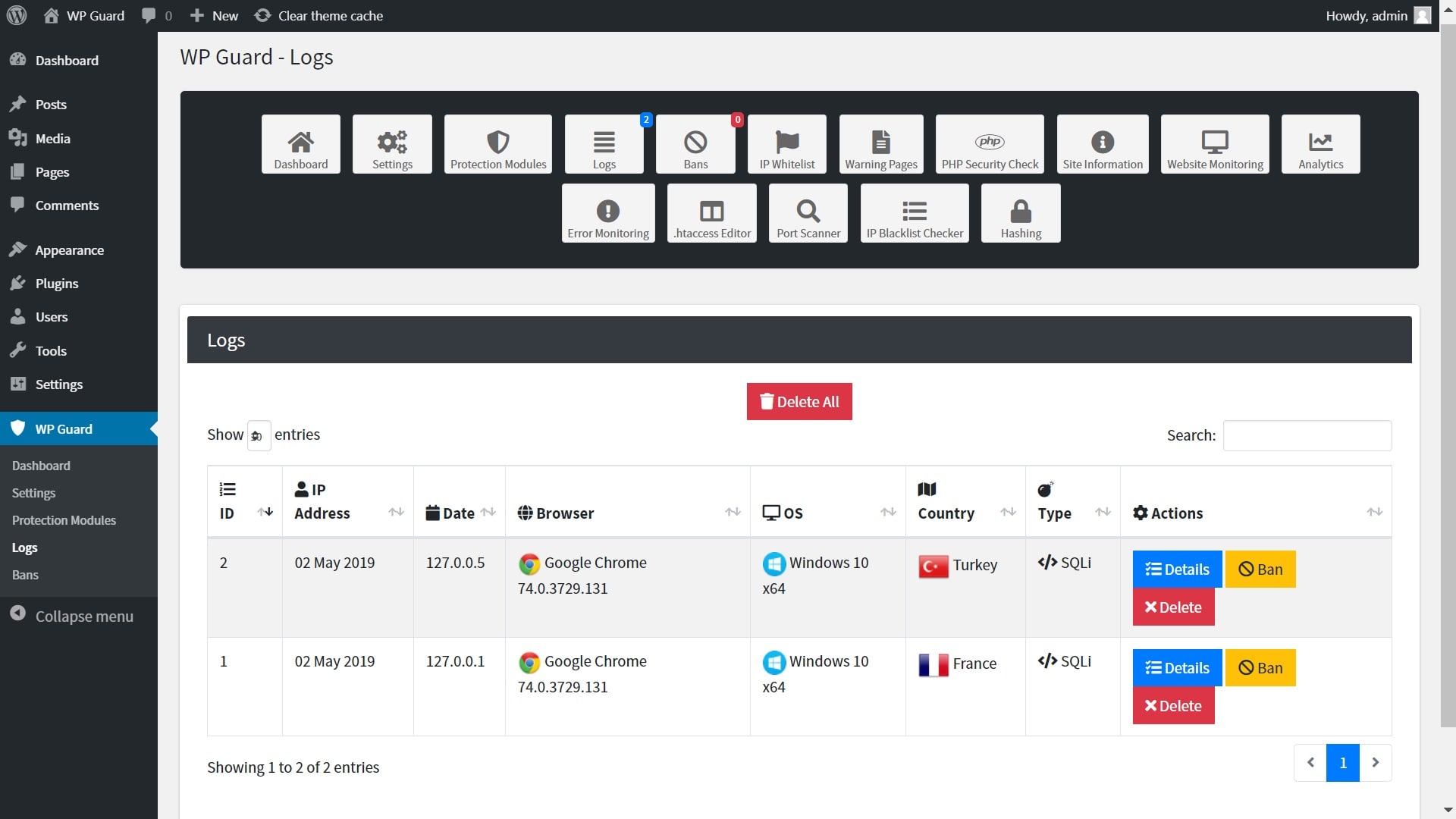Ban the IP from Turkey
Screen dimensions: 1456x819
(x=1260, y=569)
